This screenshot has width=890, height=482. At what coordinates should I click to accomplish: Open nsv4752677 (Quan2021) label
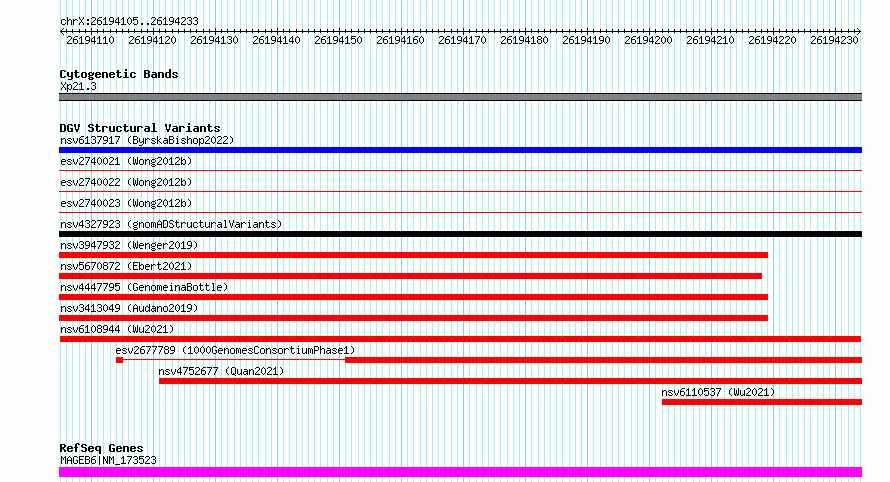click(221, 371)
